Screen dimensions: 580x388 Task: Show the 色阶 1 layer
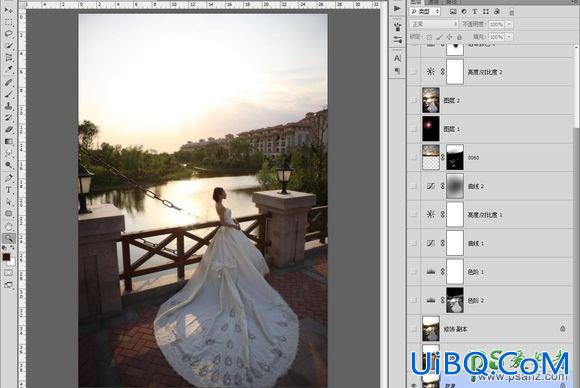(414, 271)
